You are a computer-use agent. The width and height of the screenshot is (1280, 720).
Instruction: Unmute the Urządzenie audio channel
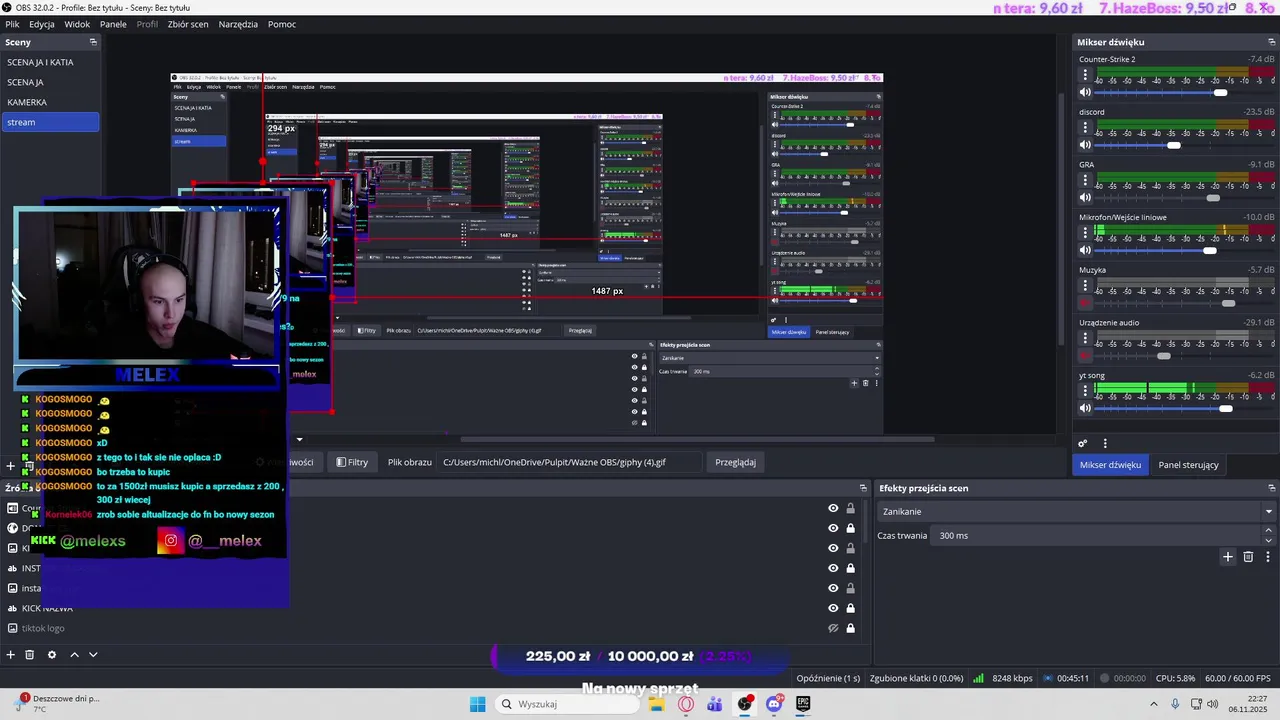1085,356
